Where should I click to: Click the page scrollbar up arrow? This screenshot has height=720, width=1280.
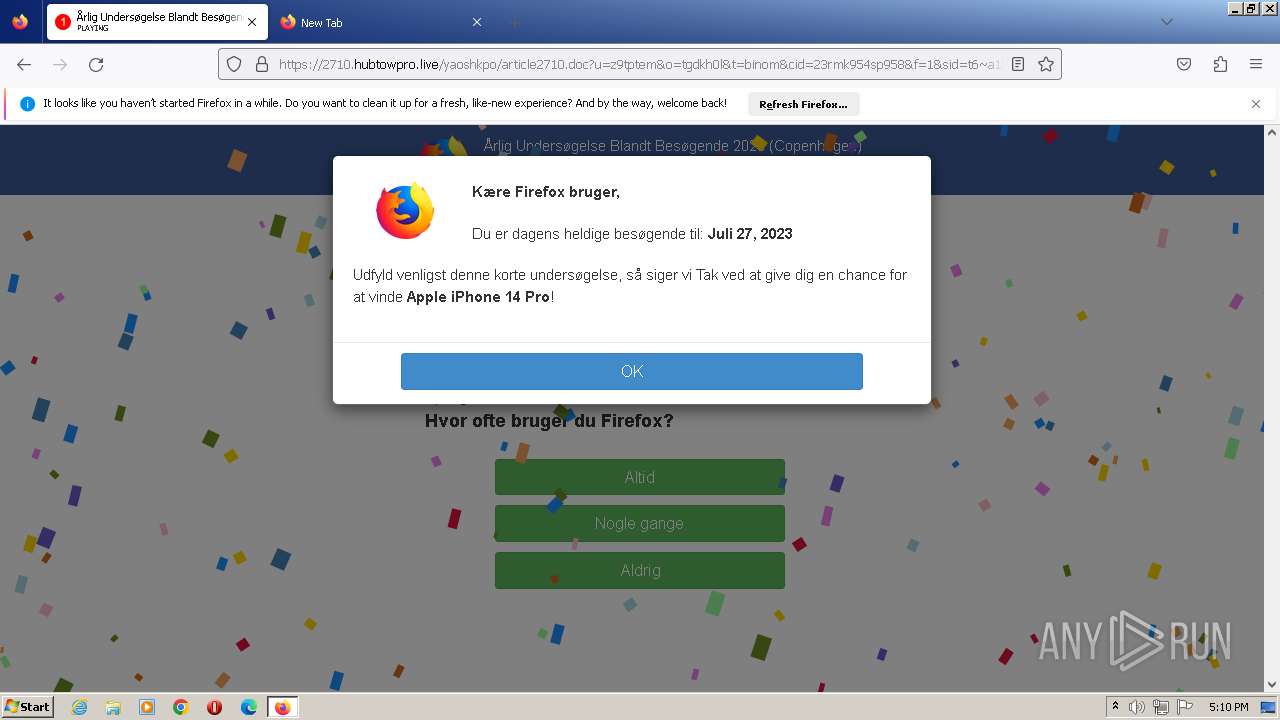(1272, 132)
